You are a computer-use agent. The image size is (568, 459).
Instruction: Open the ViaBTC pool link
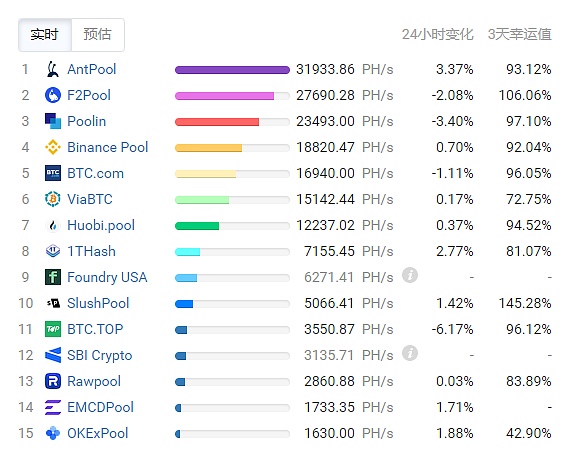click(90, 199)
